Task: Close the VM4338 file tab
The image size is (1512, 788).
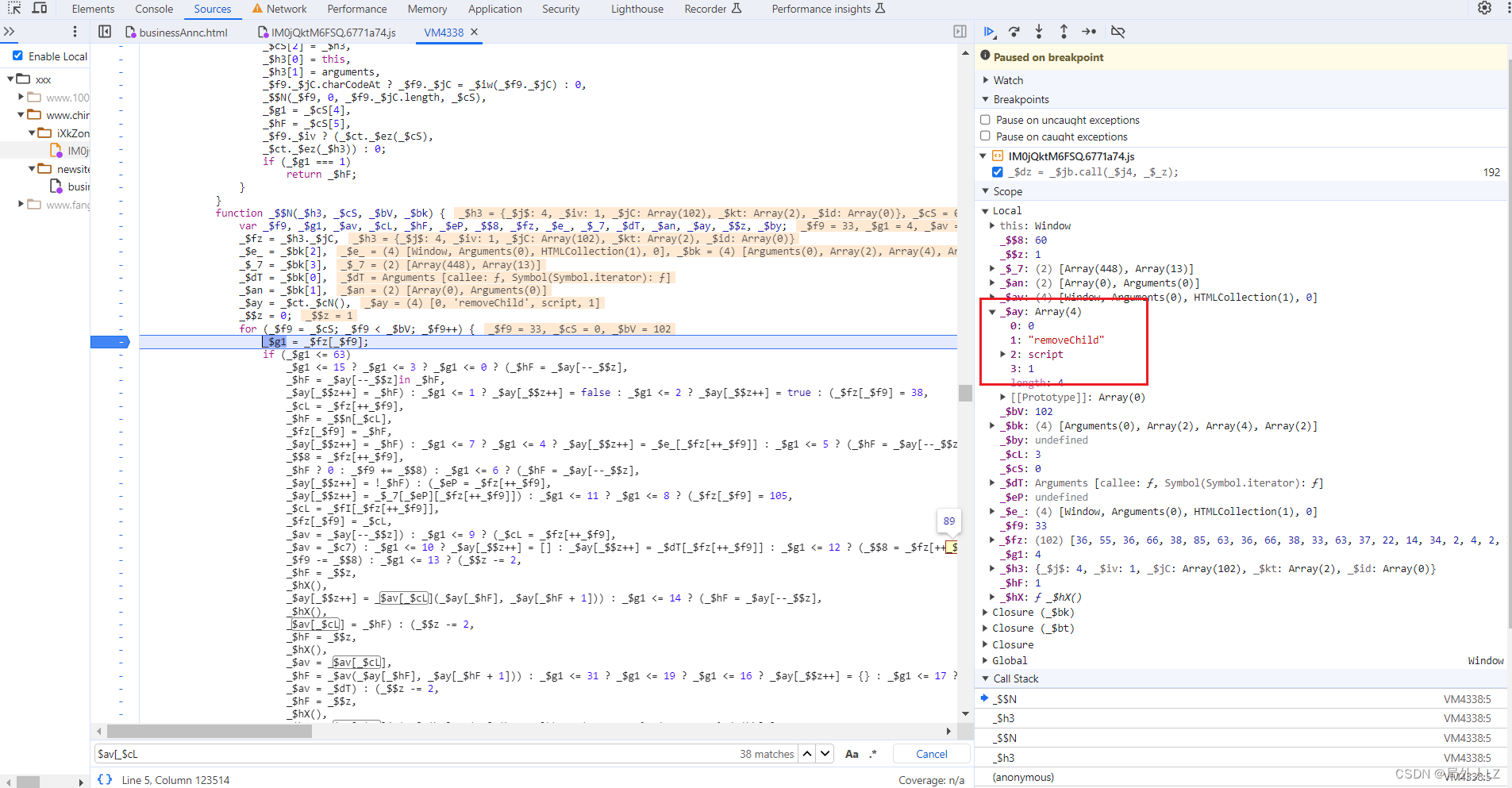Action: [475, 33]
